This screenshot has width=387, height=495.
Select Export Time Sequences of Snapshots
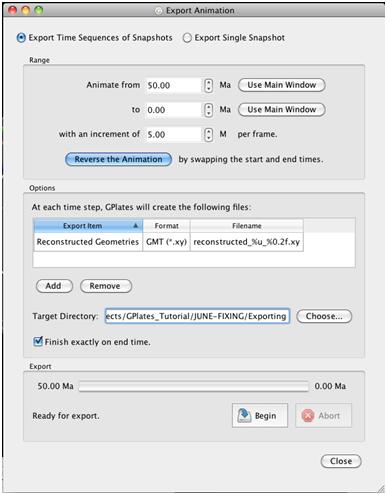[21, 38]
